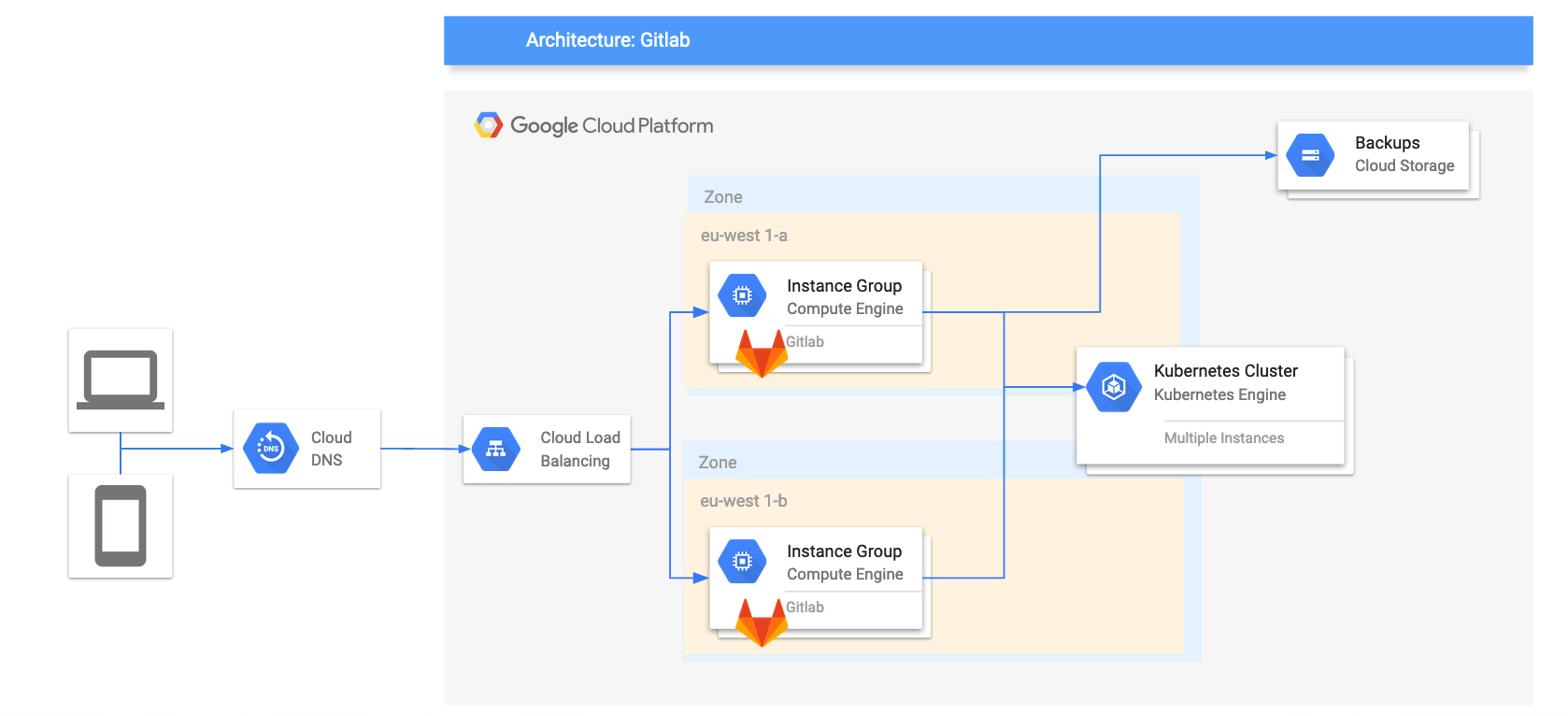Image resolution: width=1568 pixels, height=716 pixels.
Task: Select the Kubernetes Engine hexagon icon
Action: tap(1114, 387)
